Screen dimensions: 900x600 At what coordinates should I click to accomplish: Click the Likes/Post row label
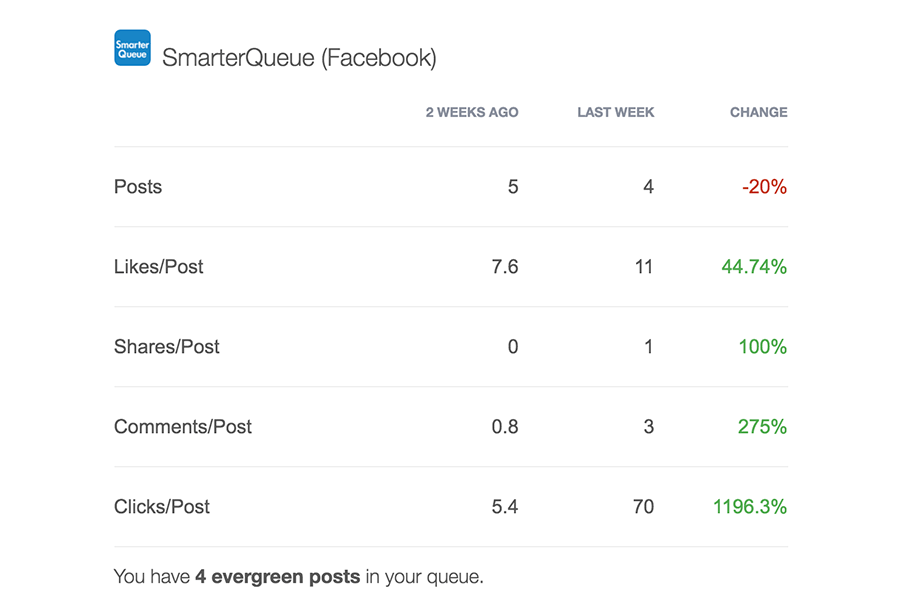coord(158,266)
